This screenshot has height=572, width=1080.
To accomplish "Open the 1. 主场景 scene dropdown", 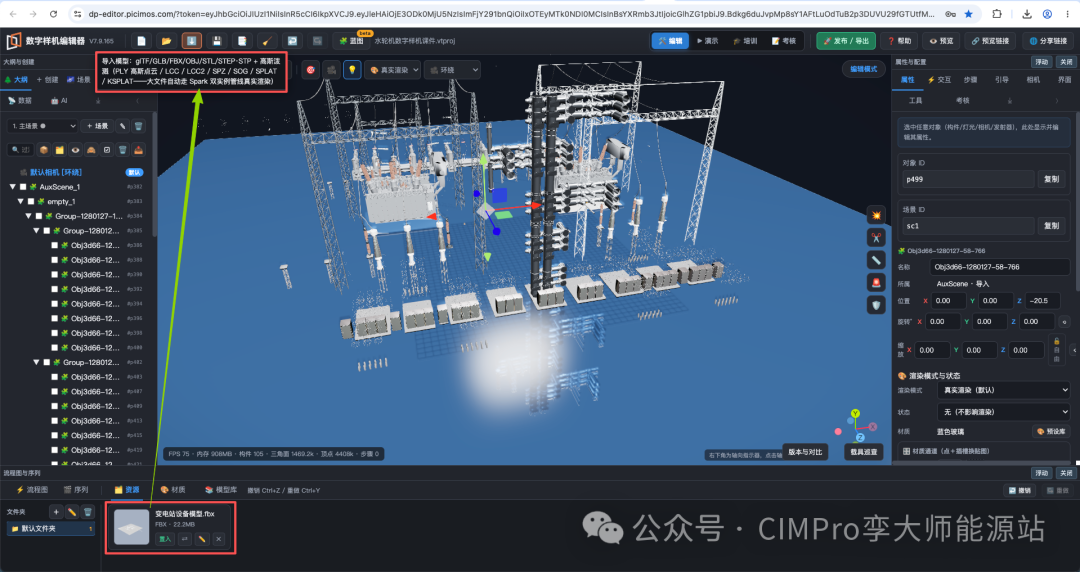I will (x=43, y=126).
